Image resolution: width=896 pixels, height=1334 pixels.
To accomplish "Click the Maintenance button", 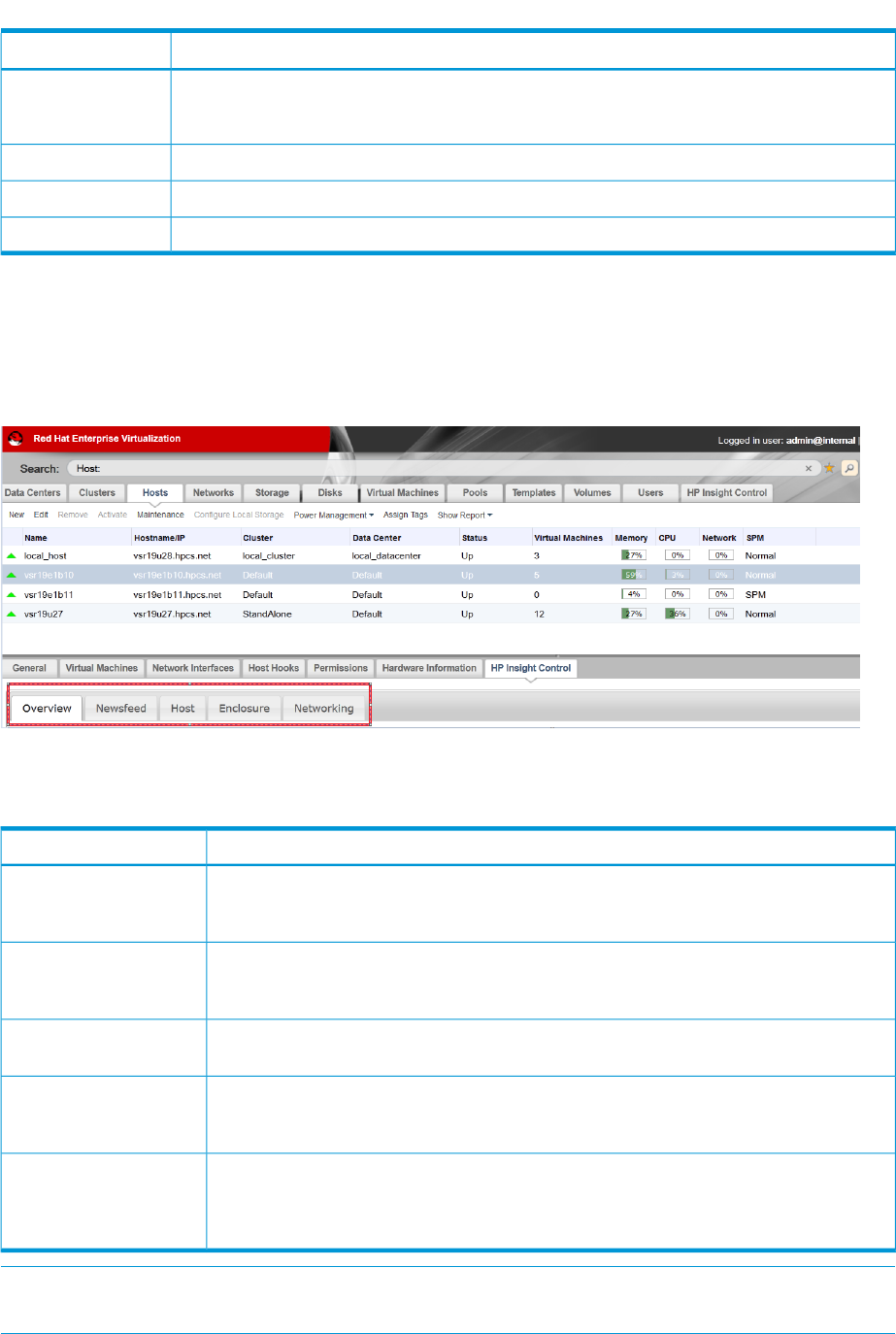I will (x=160, y=516).
